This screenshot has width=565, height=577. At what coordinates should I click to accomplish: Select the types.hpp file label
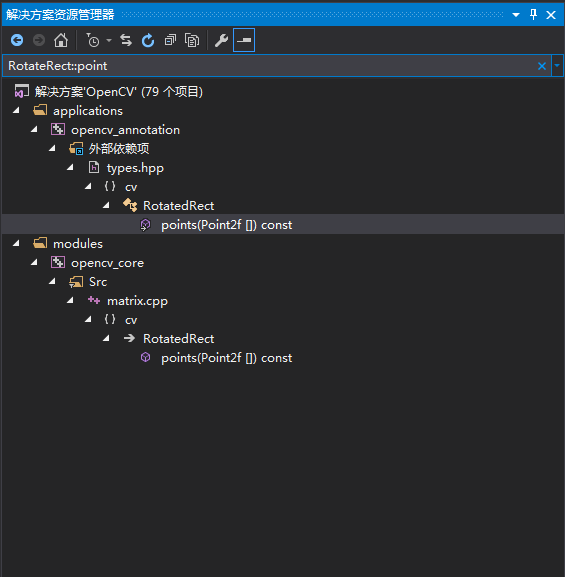(x=135, y=168)
